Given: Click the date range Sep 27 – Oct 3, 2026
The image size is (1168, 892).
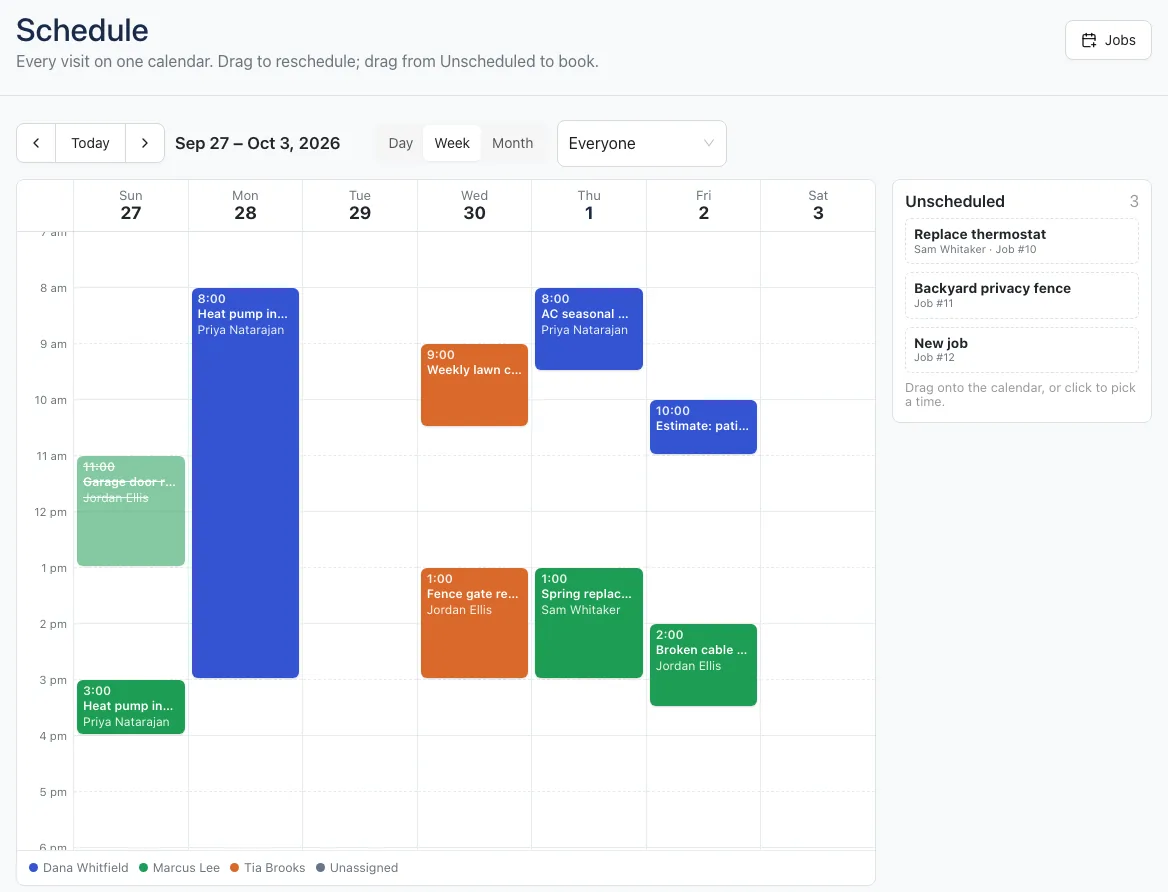Looking at the screenshot, I should point(257,143).
